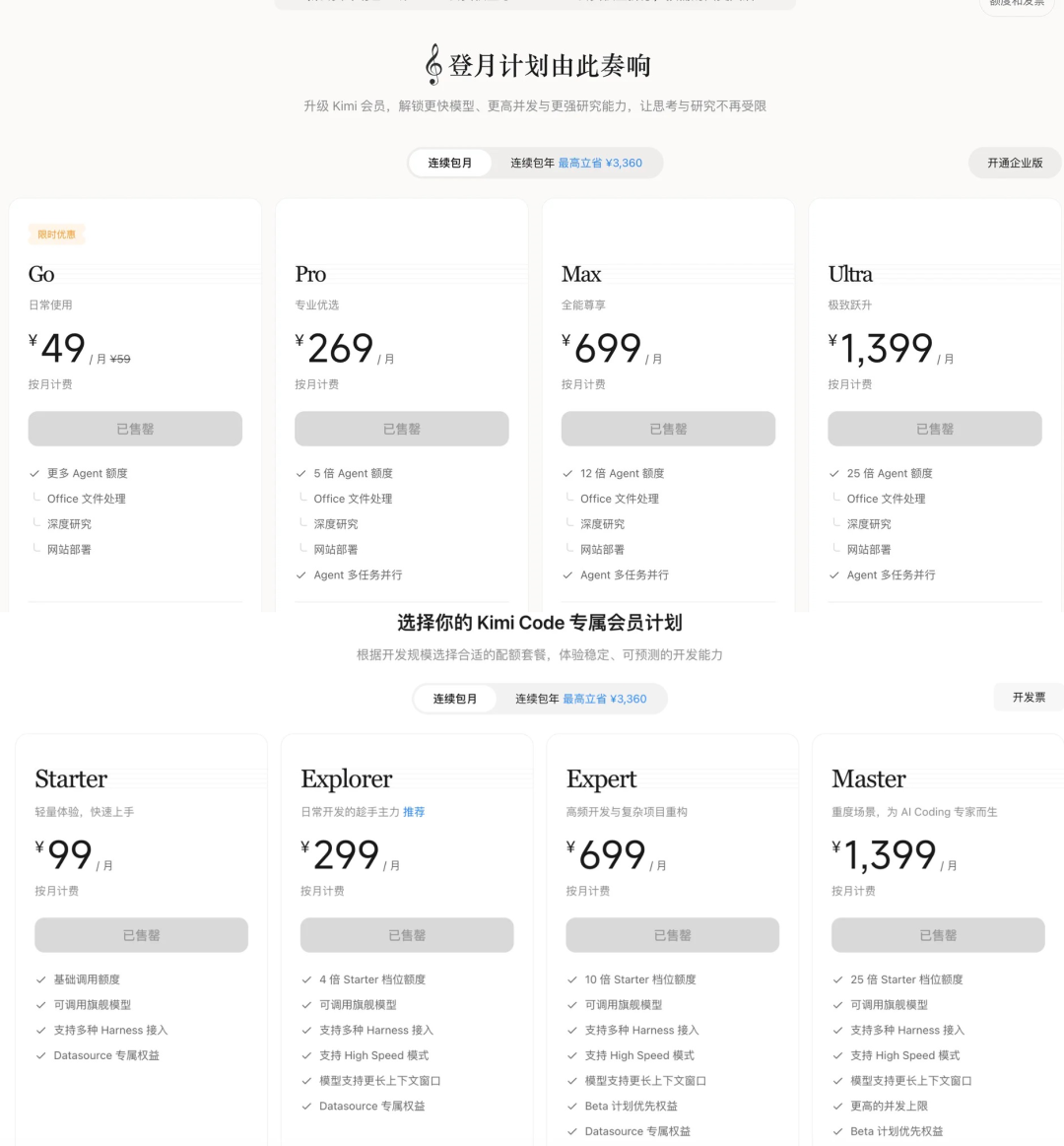Click 已售罄 button on the Max plan
Viewport: 1064px width, 1146px height.
(x=668, y=429)
